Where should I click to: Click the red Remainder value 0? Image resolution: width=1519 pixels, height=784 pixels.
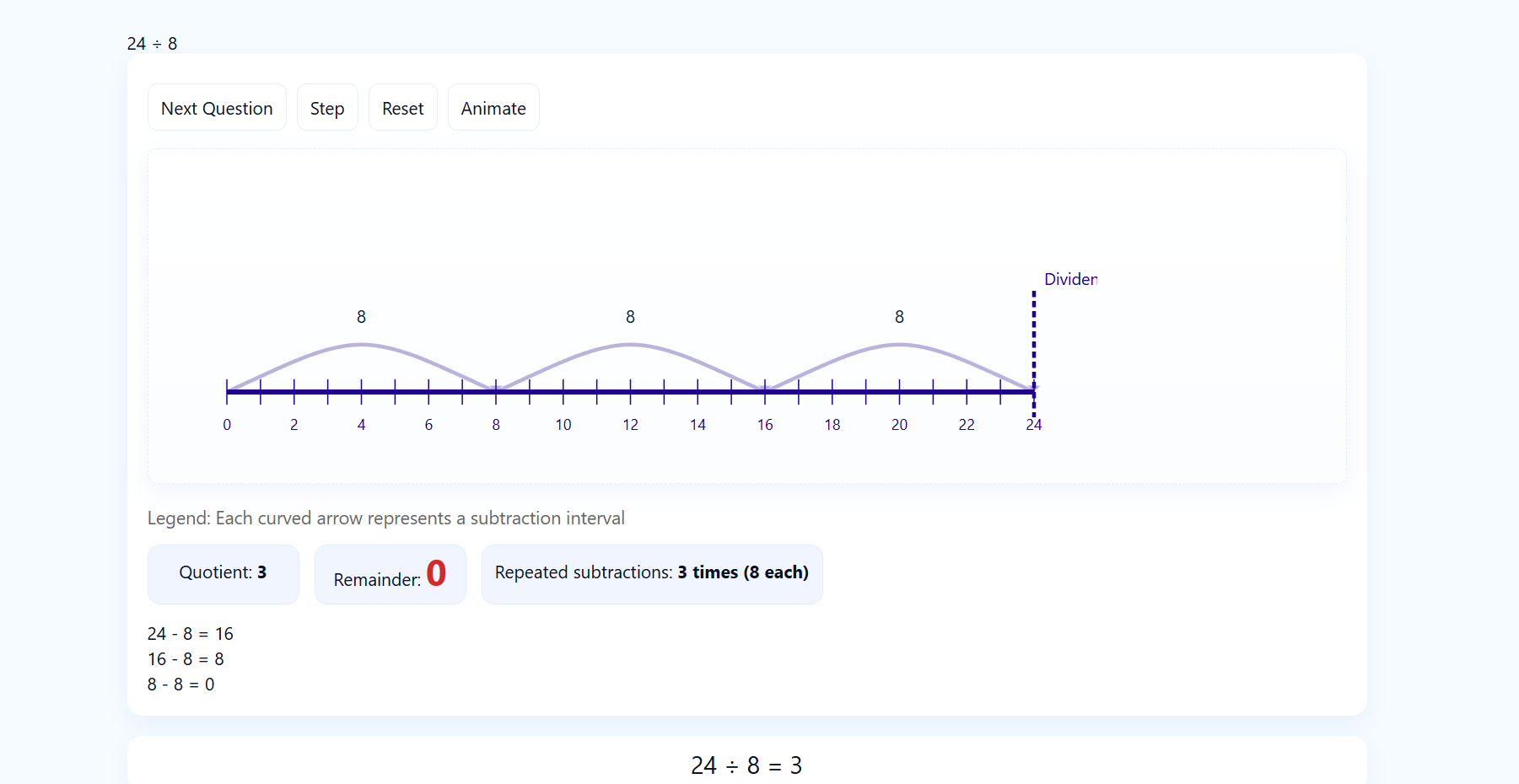[x=436, y=572]
